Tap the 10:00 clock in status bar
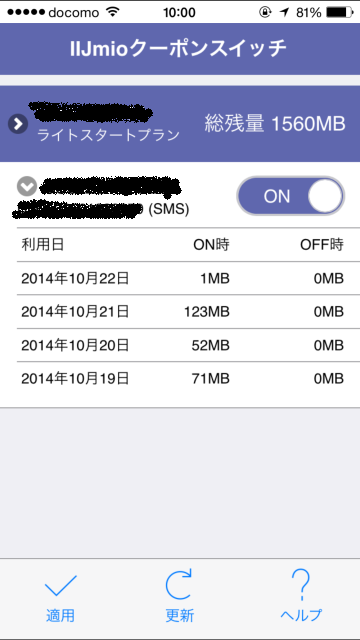 [x=179, y=13]
